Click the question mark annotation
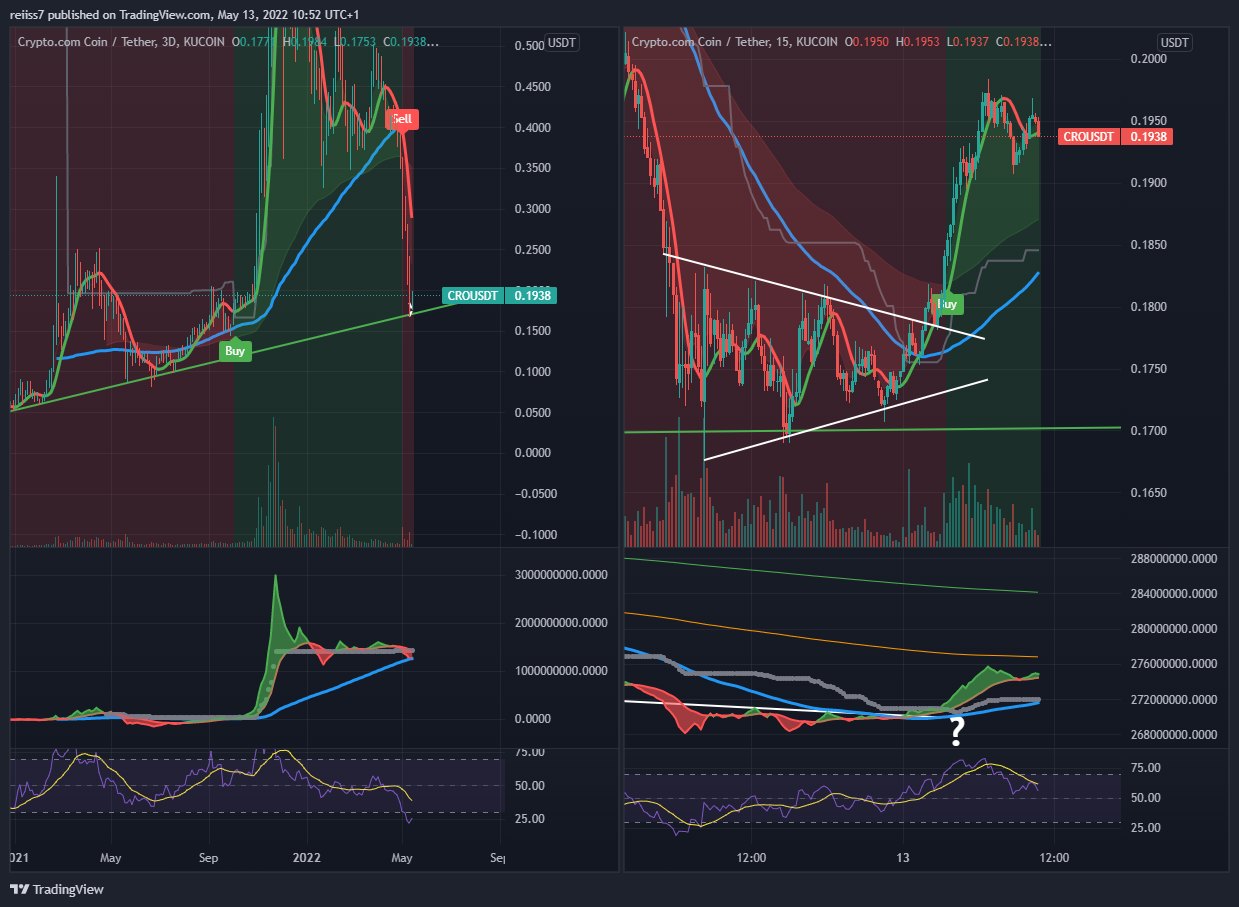 (x=956, y=733)
